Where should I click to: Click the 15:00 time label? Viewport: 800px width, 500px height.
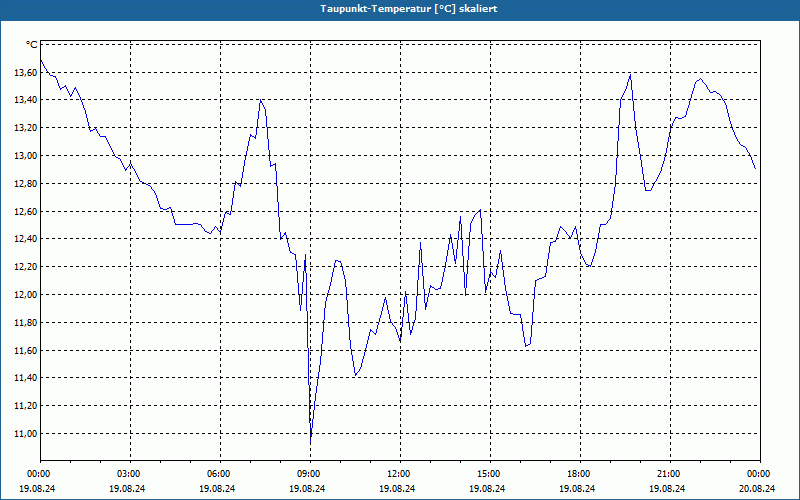point(490,474)
